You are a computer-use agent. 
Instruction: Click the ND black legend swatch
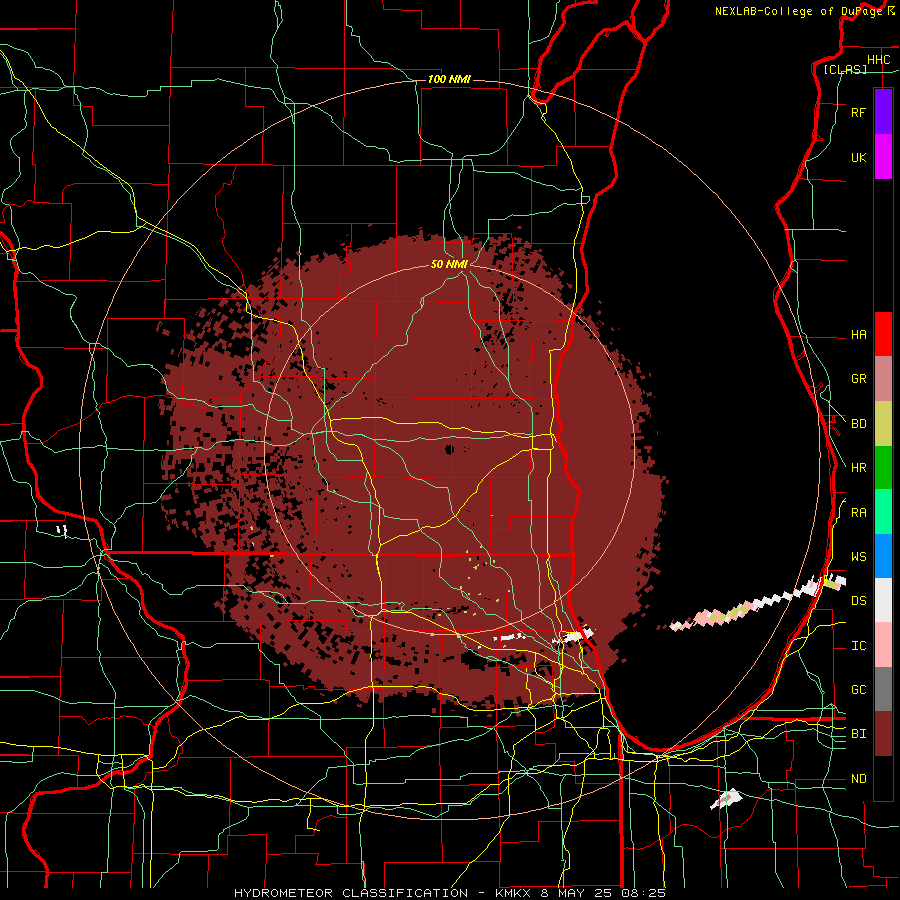[x=883, y=778]
